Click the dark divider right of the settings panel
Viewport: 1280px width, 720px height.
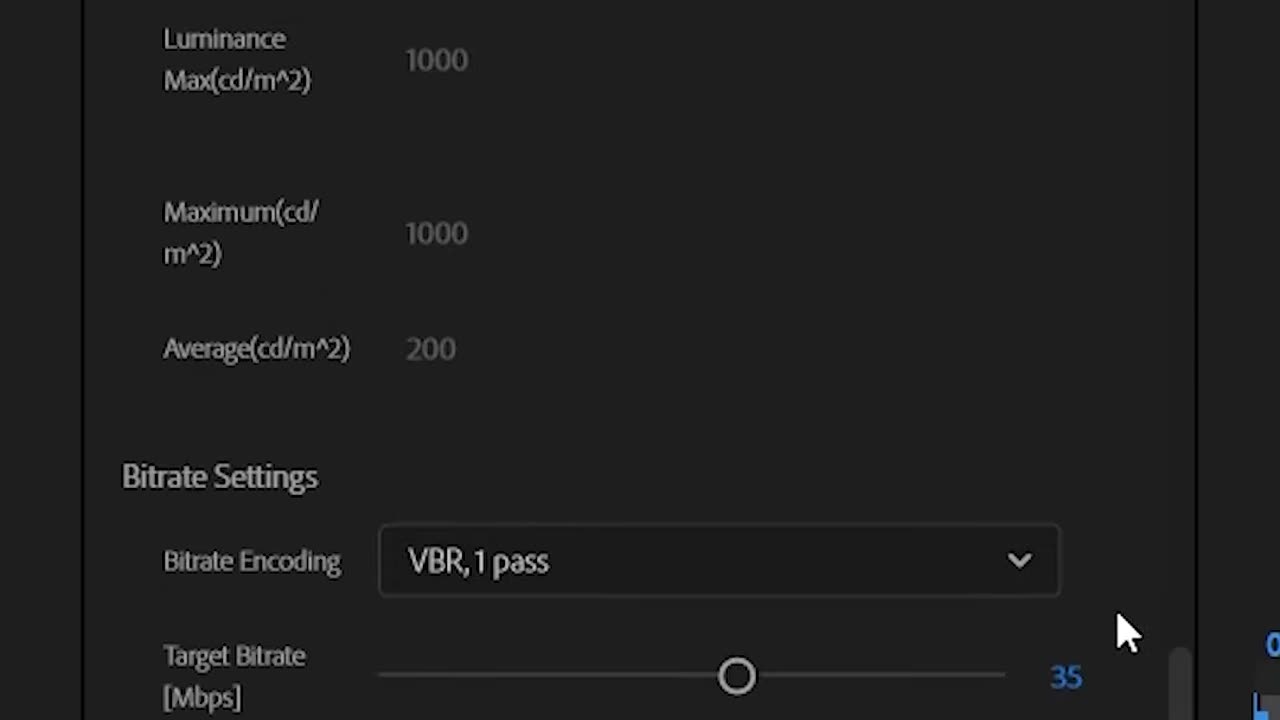click(x=1197, y=330)
